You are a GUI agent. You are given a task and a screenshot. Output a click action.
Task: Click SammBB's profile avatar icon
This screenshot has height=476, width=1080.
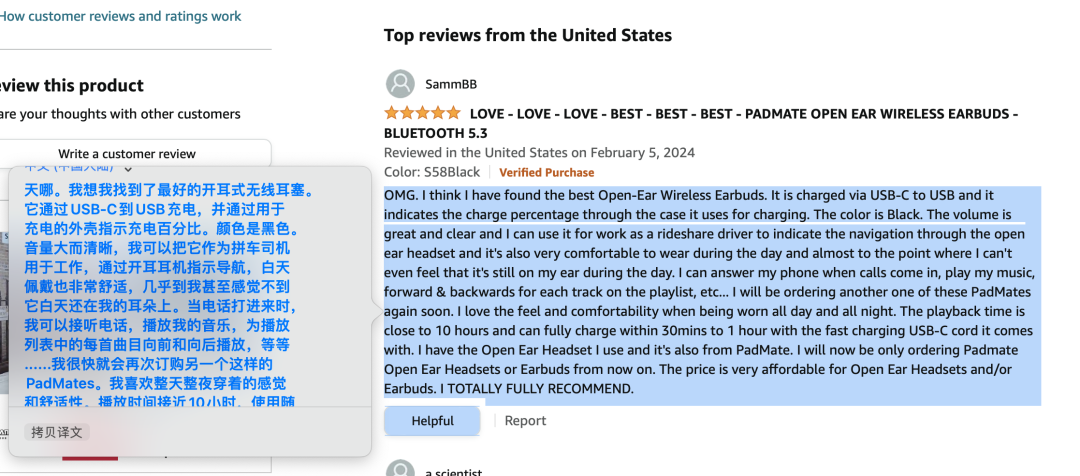coord(400,84)
